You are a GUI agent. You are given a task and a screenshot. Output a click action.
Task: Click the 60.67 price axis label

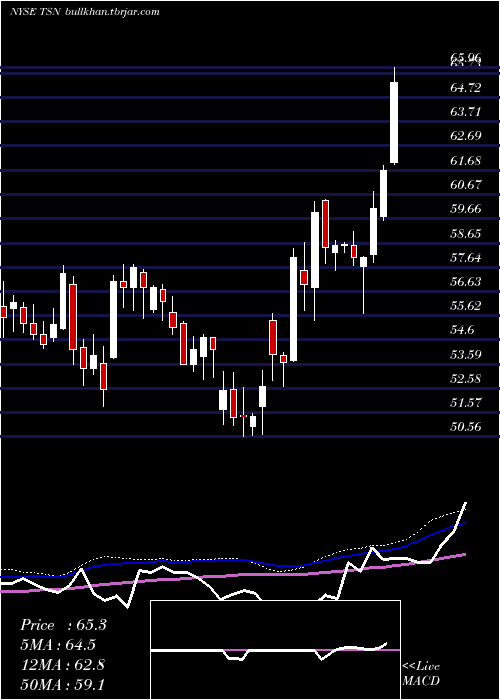[466, 184]
